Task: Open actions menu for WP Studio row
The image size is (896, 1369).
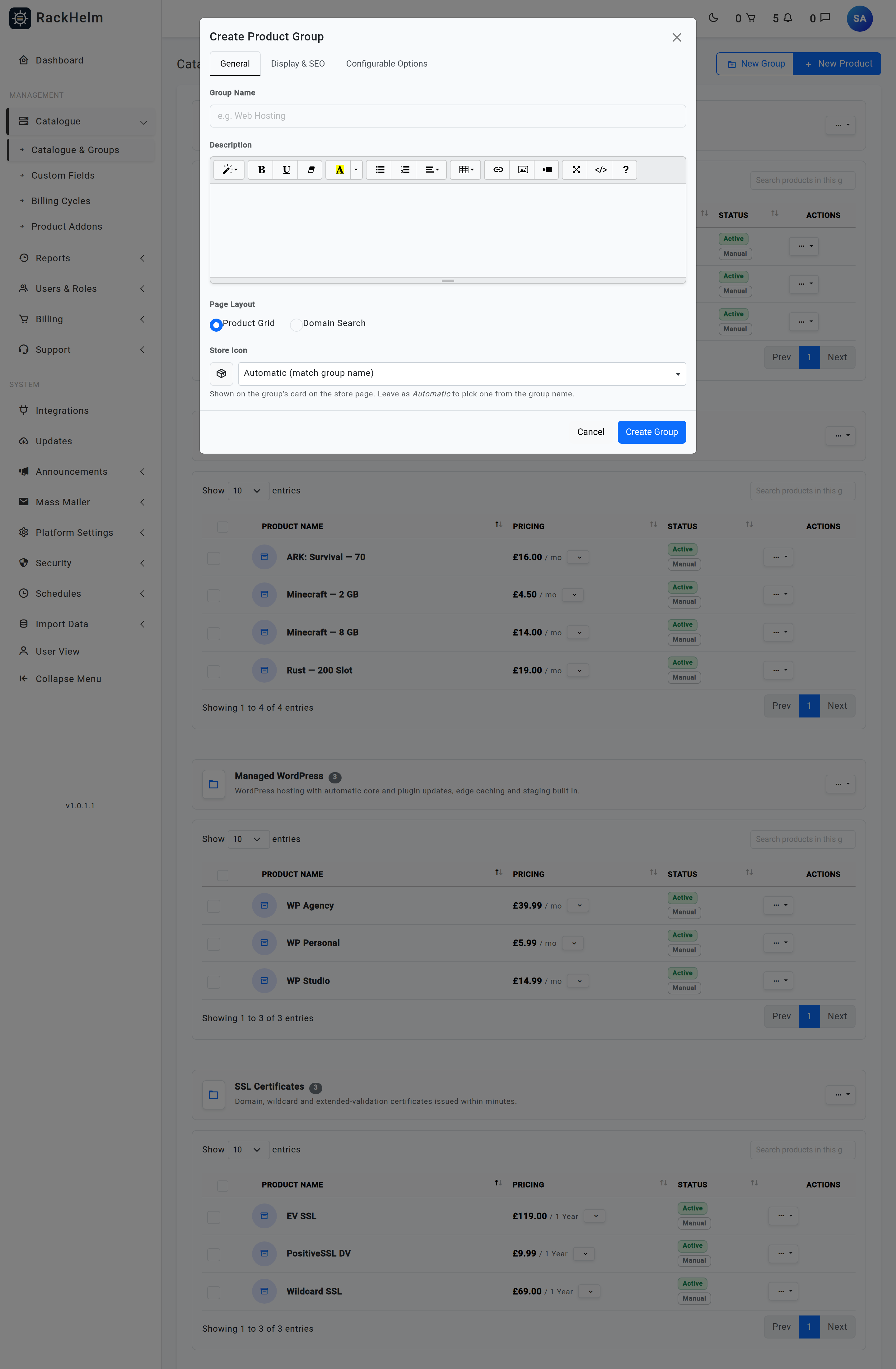Action: tap(779, 980)
